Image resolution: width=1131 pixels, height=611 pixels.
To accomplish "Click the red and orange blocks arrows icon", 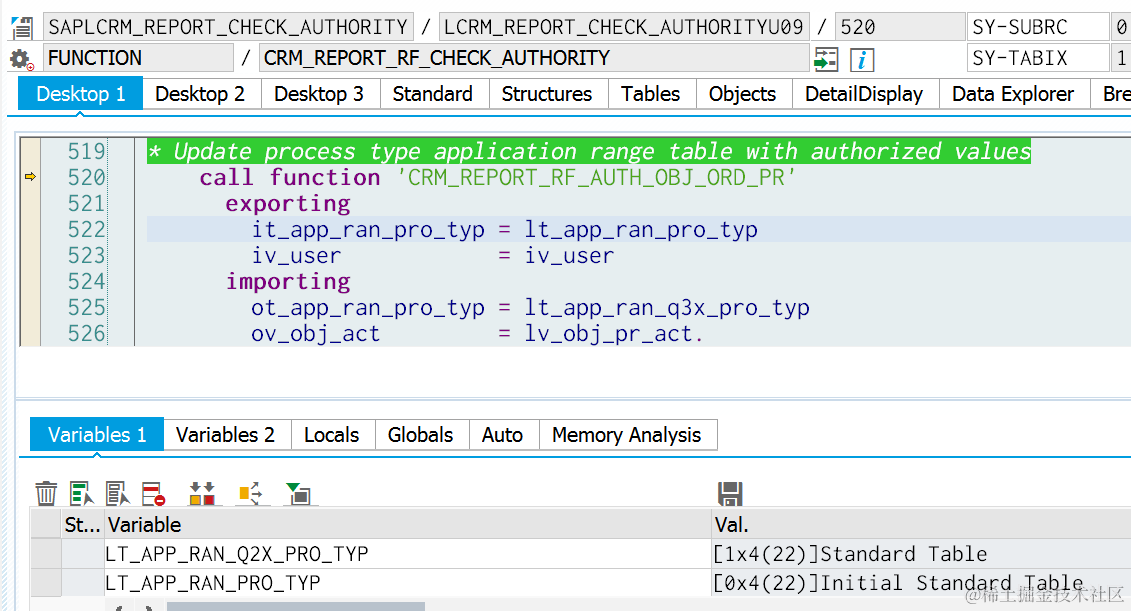I will pyautogui.click(x=202, y=493).
